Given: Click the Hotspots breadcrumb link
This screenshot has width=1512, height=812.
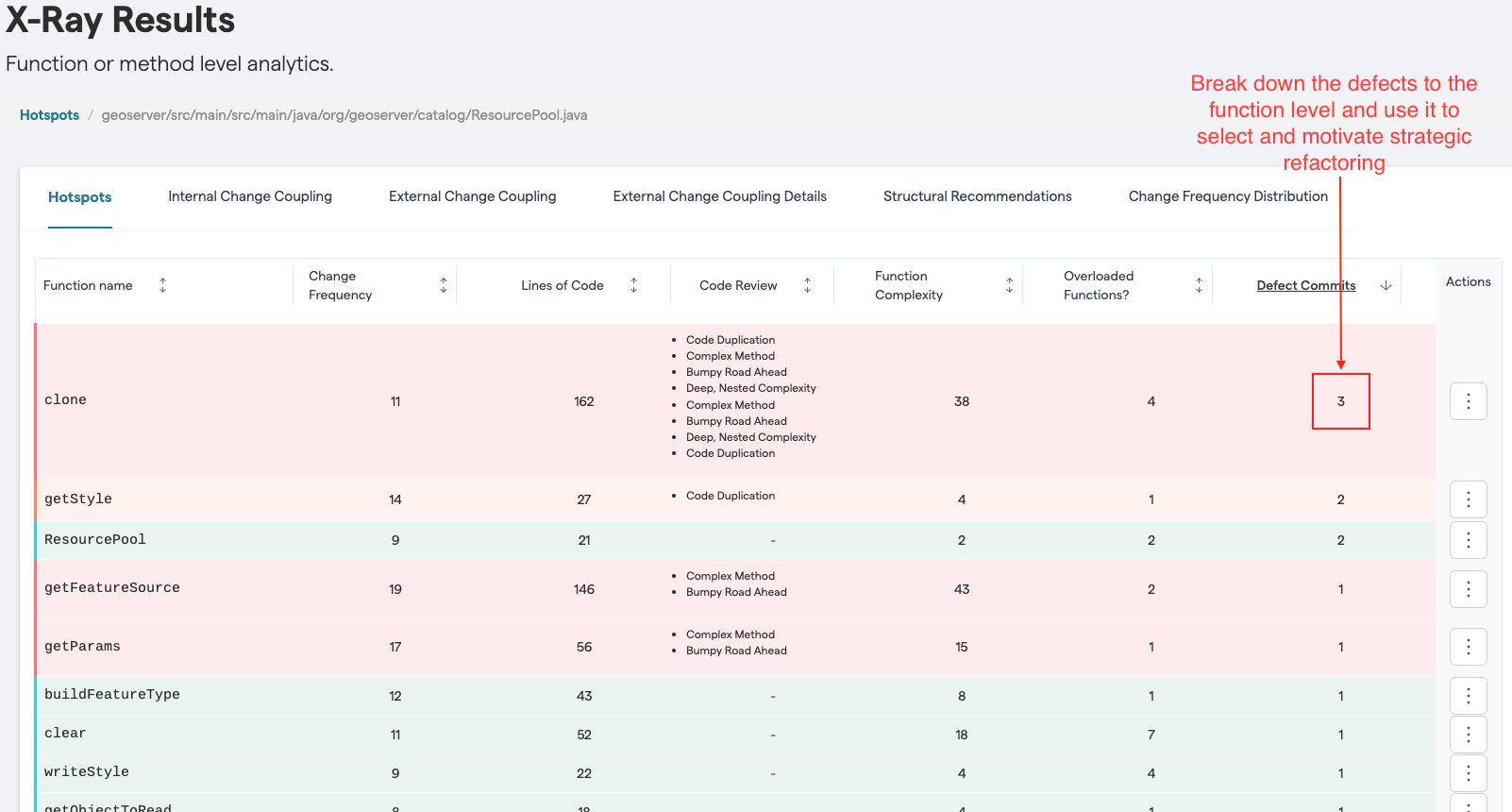Looking at the screenshot, I should (x=49, y=115).
